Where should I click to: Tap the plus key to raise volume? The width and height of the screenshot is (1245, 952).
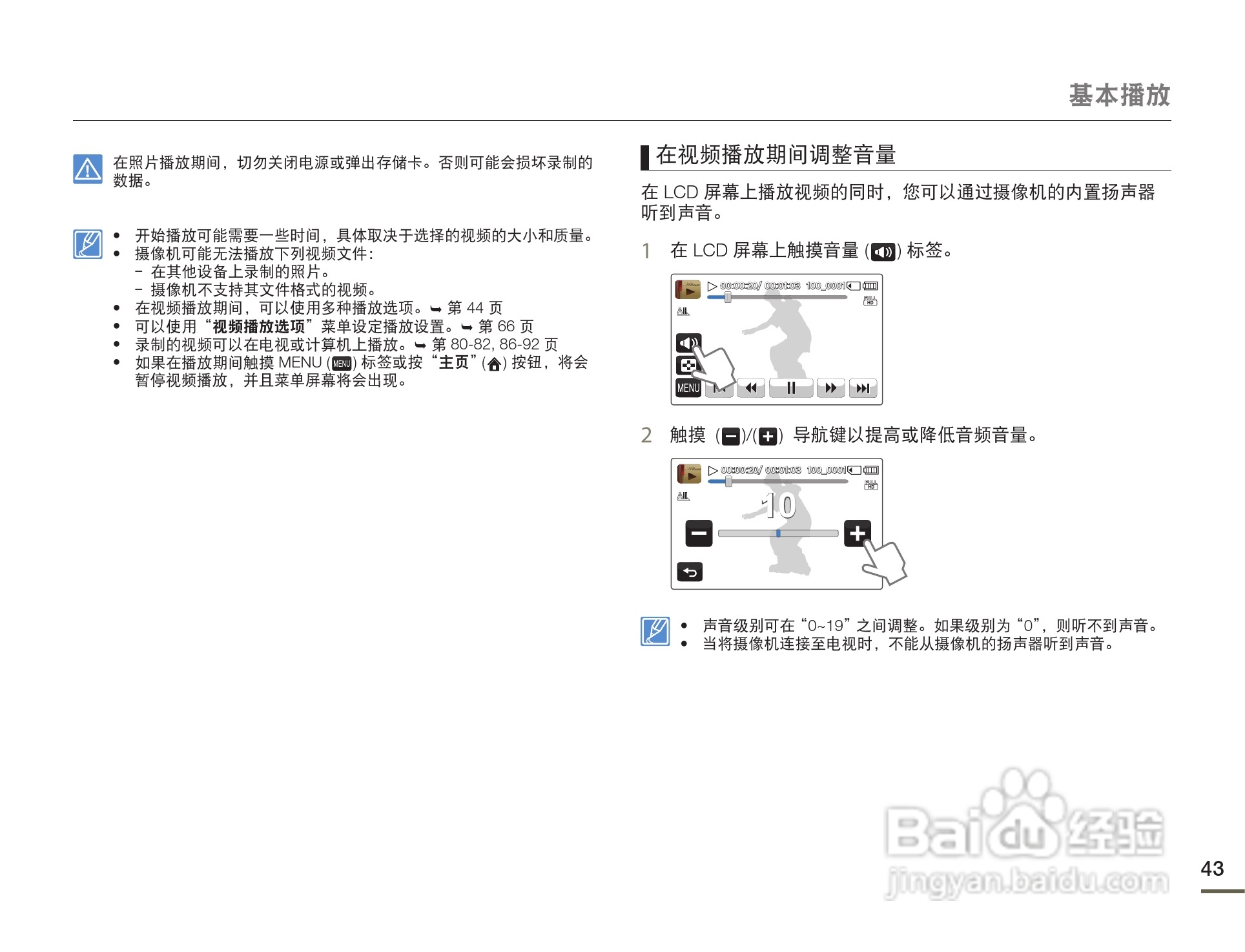[858, 534]
